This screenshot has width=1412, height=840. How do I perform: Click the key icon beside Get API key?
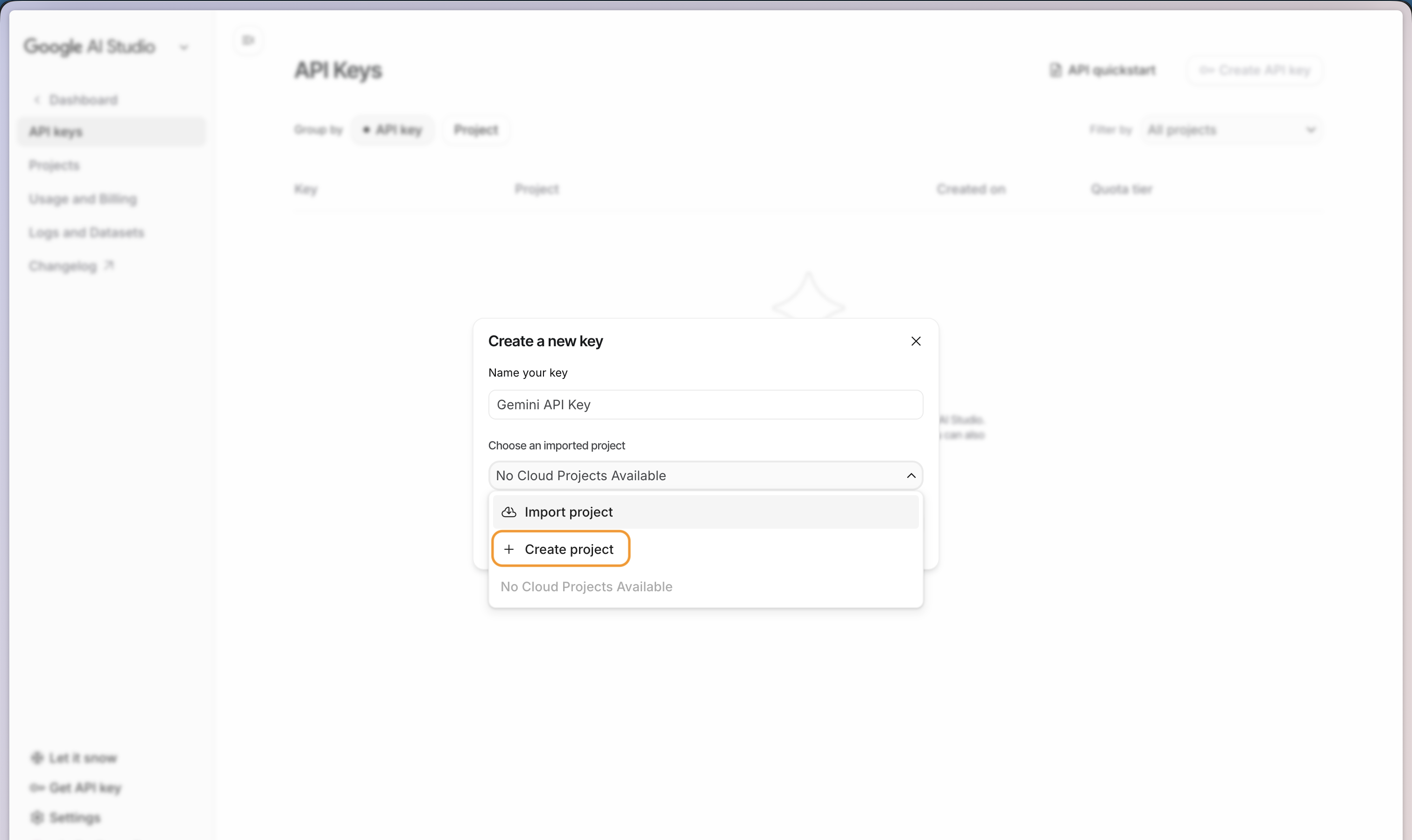pos(37,787)
